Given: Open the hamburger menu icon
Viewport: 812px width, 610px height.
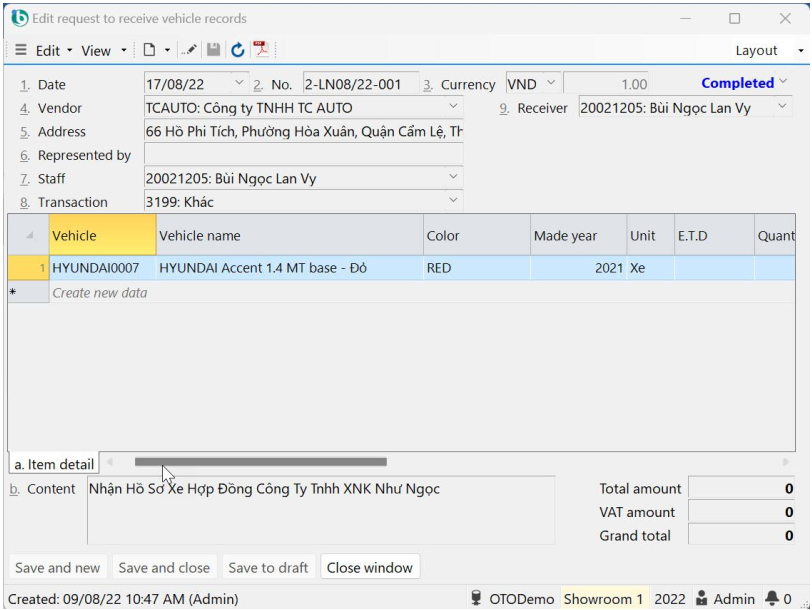Looking at the screenshot, I should click(x=19, y=50).
